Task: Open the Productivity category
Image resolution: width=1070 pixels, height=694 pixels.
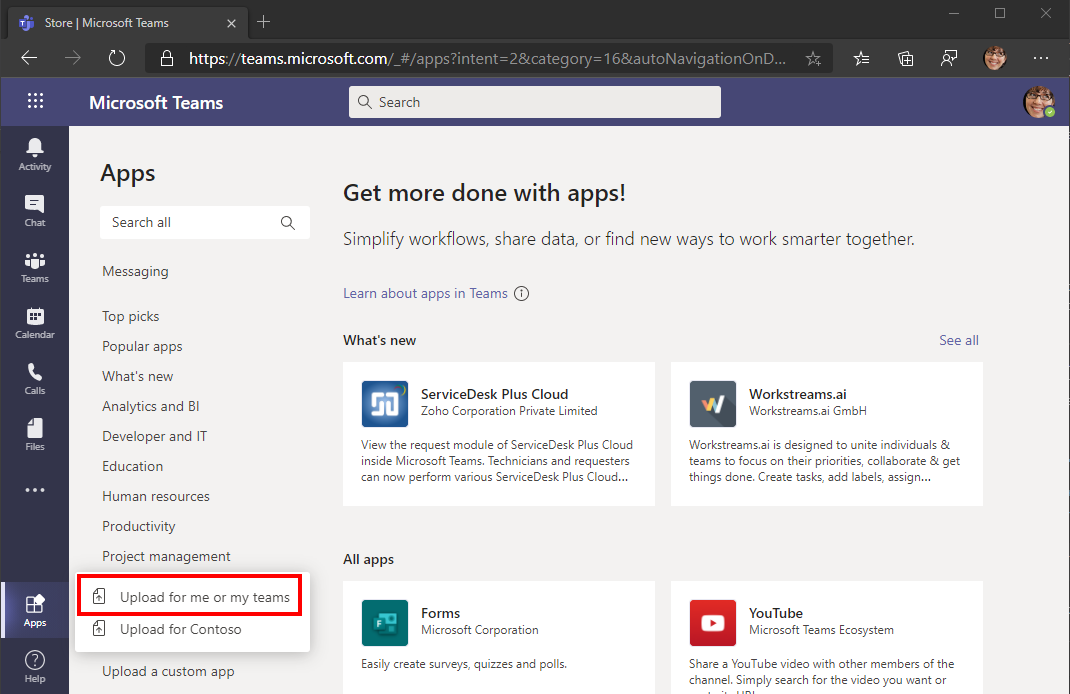Action: [x=139, y=526]
